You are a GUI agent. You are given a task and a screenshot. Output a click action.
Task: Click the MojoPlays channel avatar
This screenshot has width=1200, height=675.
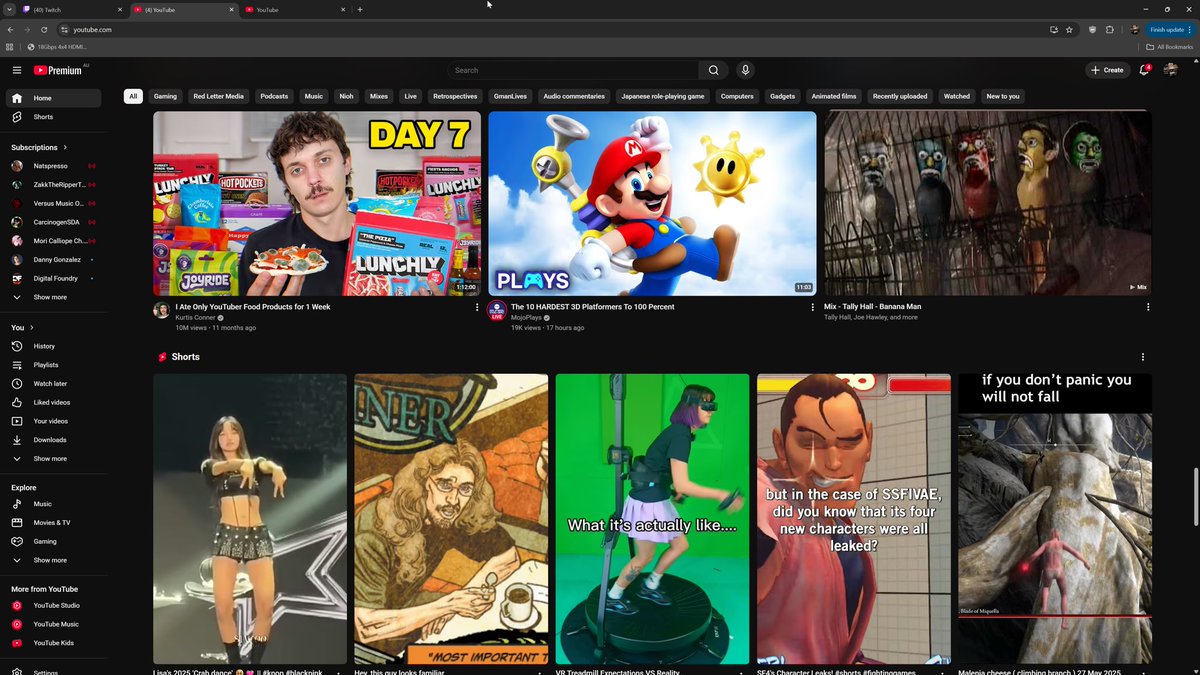pos(497,310)
